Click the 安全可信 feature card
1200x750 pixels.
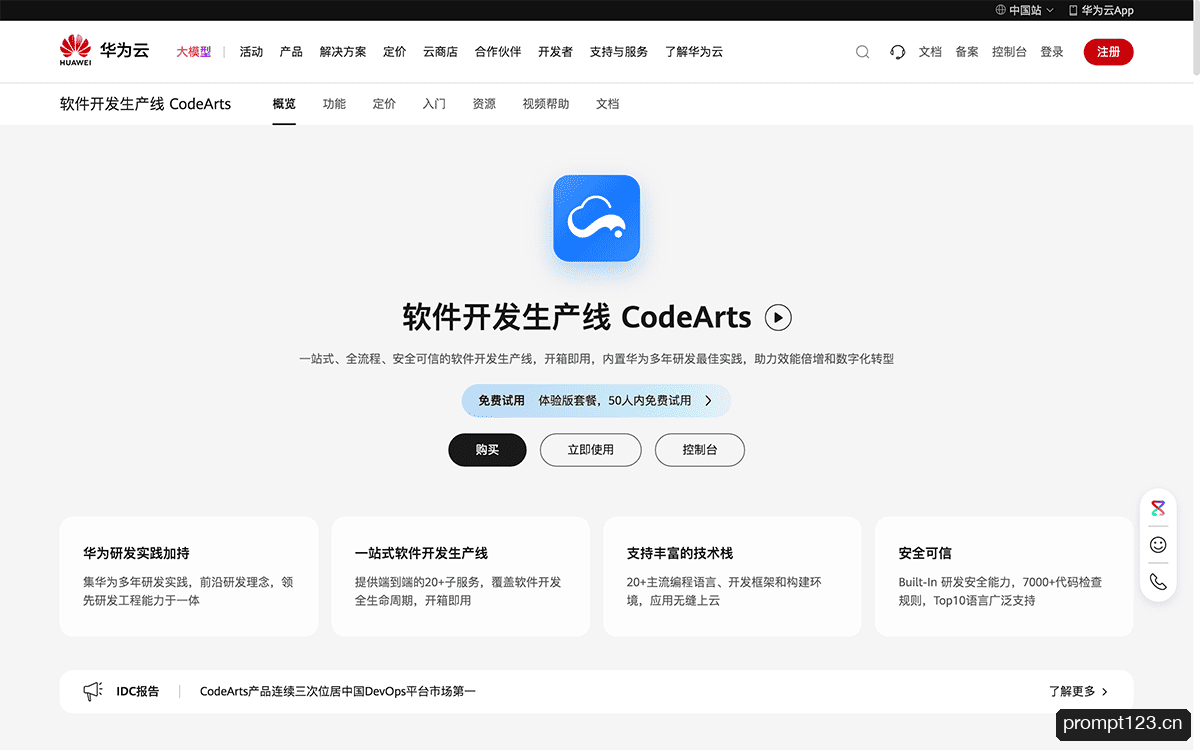pyautogui.click(x=1004, y=577)
